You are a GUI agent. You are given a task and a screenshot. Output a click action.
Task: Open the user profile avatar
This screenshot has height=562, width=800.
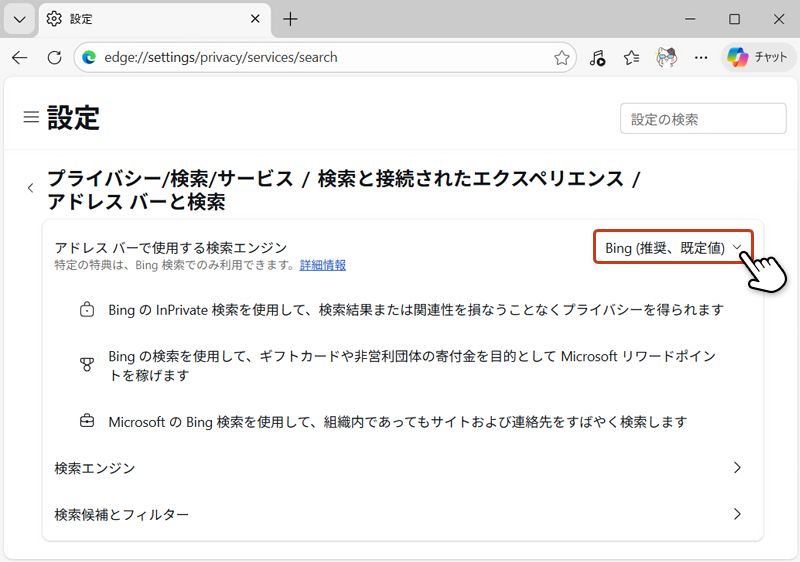click(x=666, y=58)
